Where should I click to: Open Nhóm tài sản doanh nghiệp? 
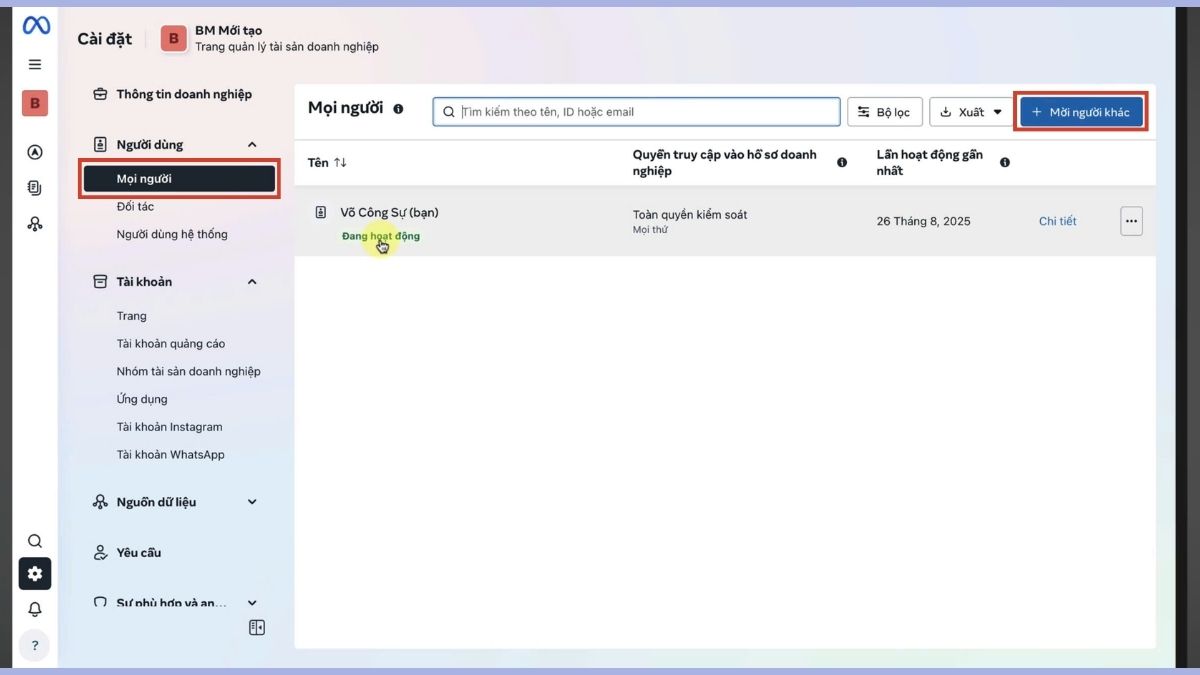[x=188, y=371]
